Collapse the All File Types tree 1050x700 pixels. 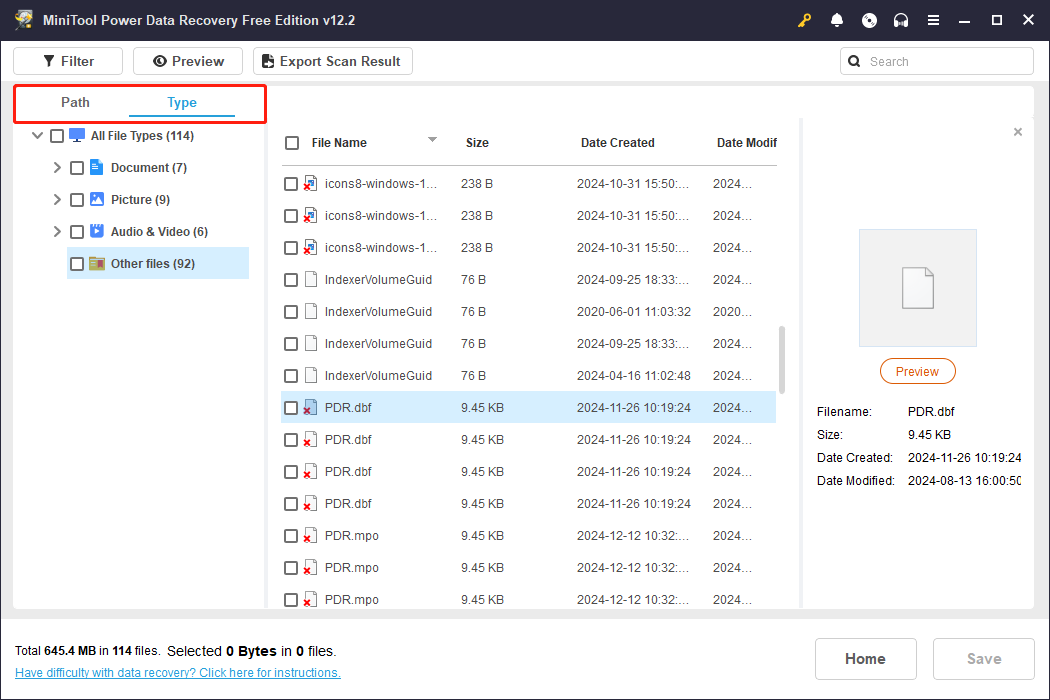click(38, 135)
